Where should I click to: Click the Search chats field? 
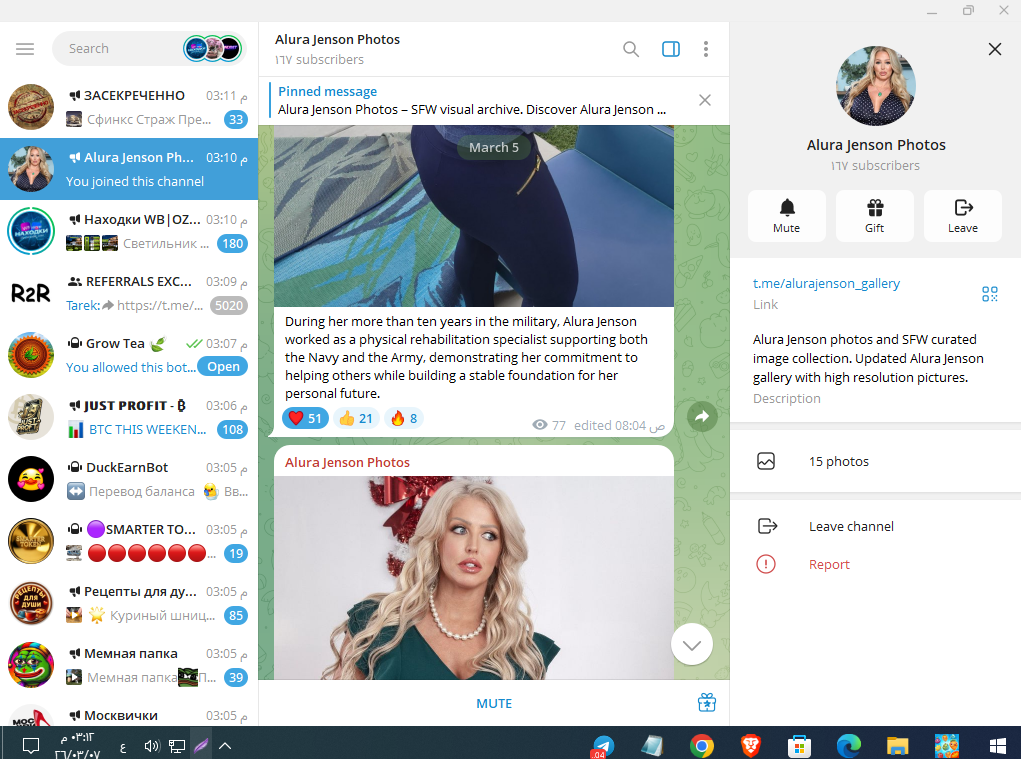[x=117, y=49]
